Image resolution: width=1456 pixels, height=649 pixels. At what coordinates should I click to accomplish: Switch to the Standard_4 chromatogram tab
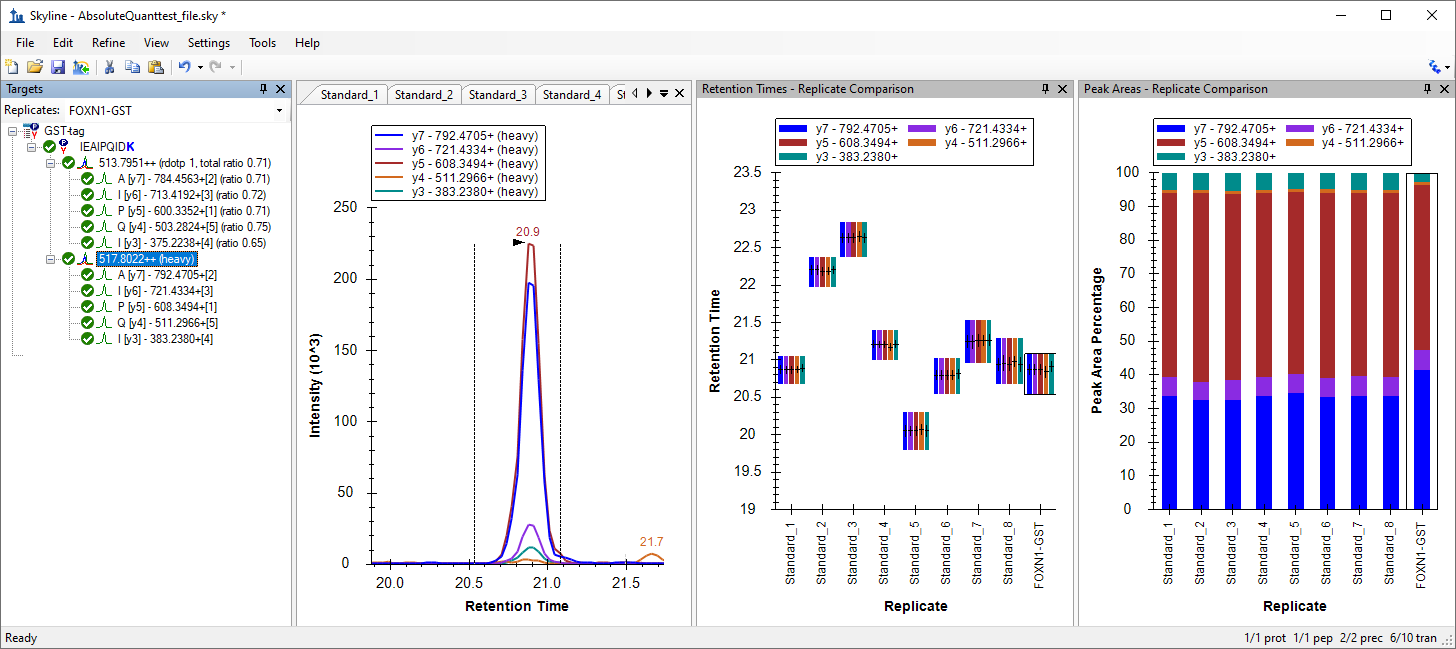click(572, 95)
